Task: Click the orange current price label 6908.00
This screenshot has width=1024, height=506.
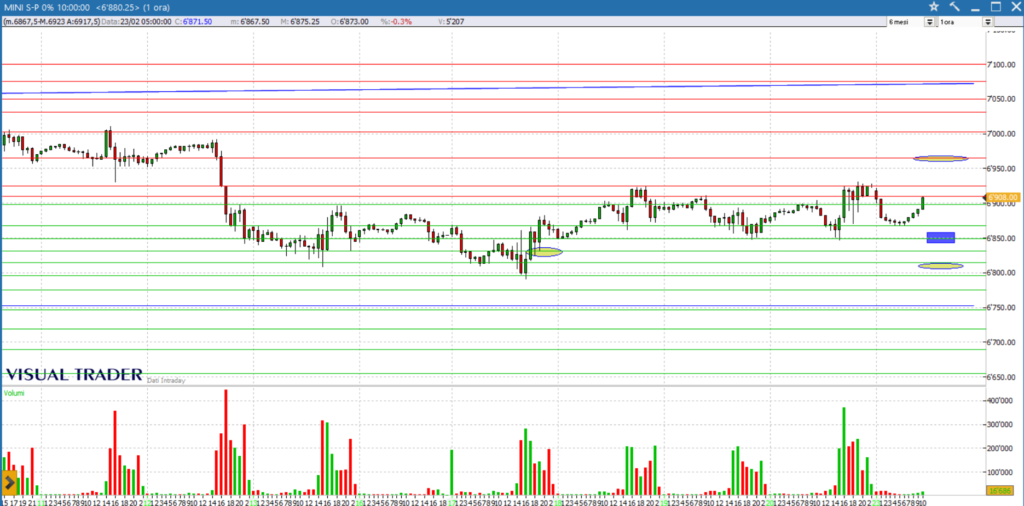Action: tap(1003, 197)
